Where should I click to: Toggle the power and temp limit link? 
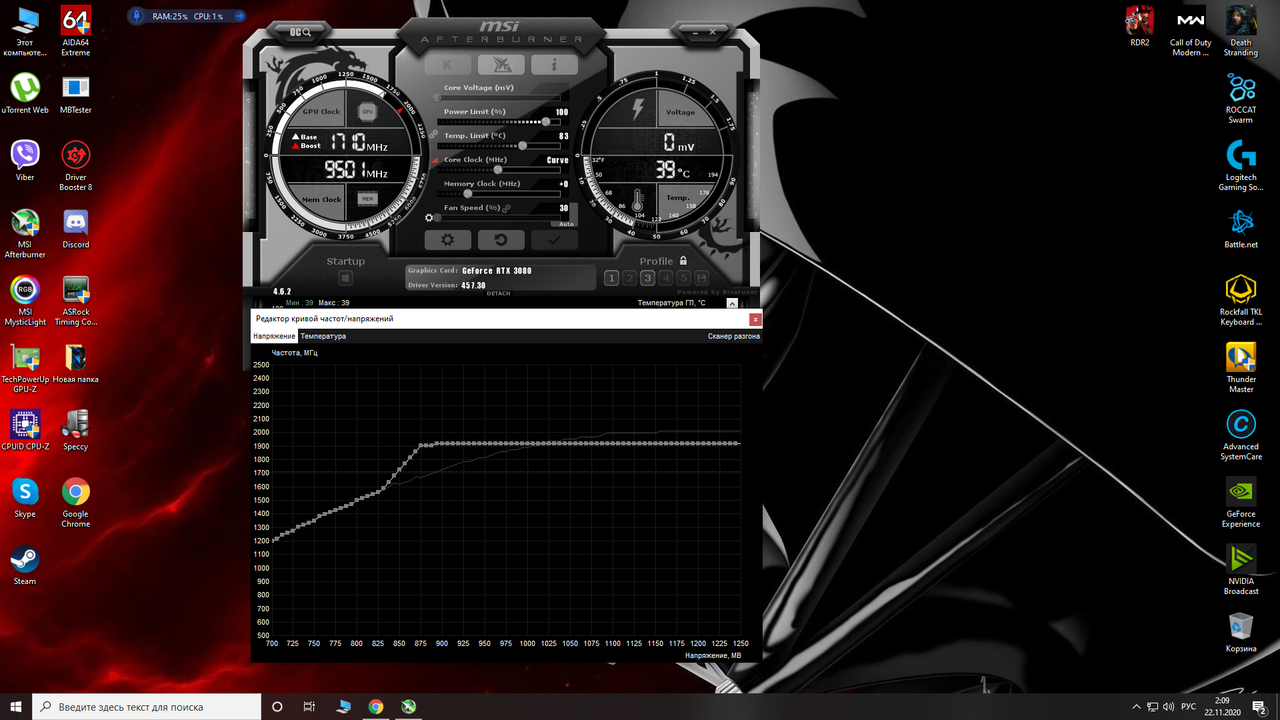click(435, 132)
